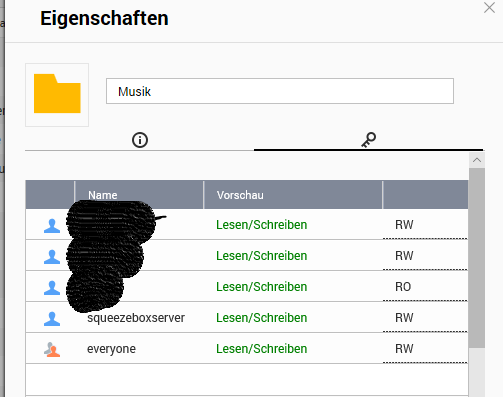Close the Eigenschaften dialog
Viewport: 503px width, 397px height.
click(x=489, y=8)
